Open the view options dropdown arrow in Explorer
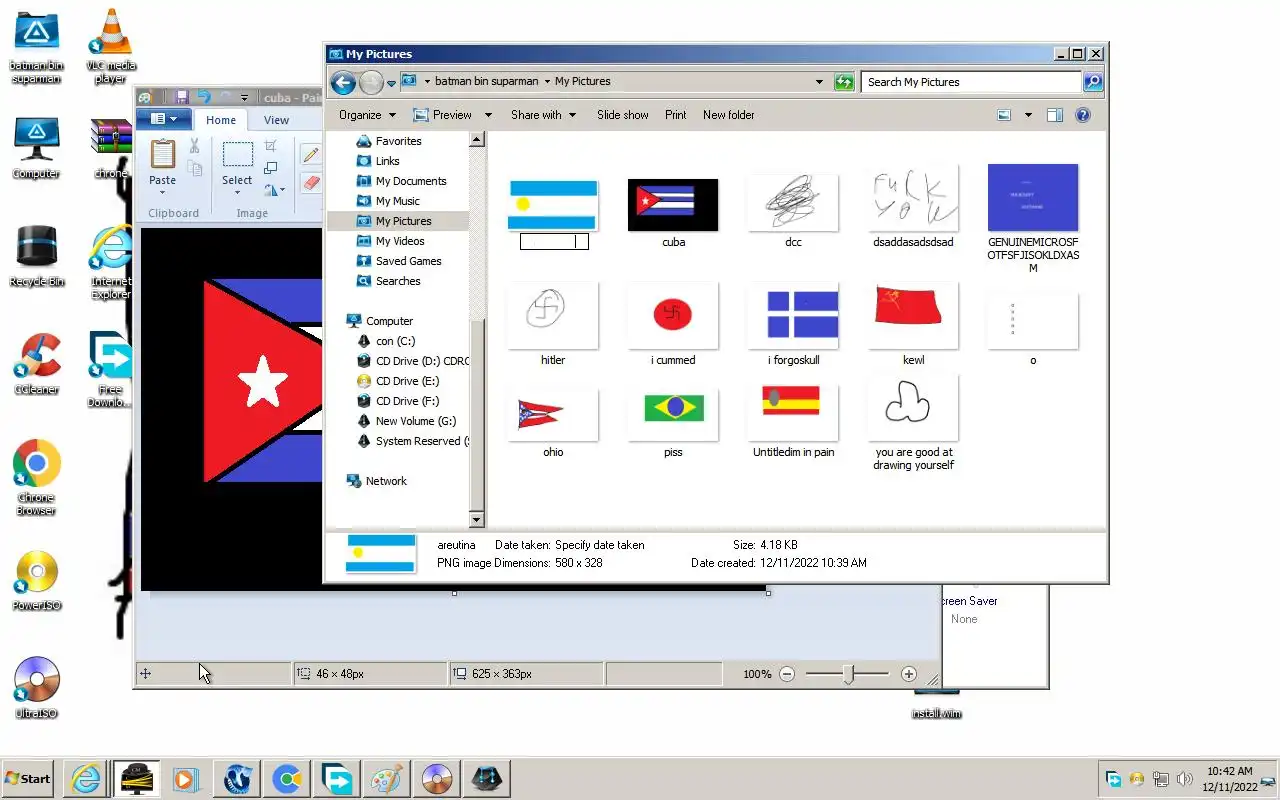This screenshot has height=800, width=1280. (1027, 115)
